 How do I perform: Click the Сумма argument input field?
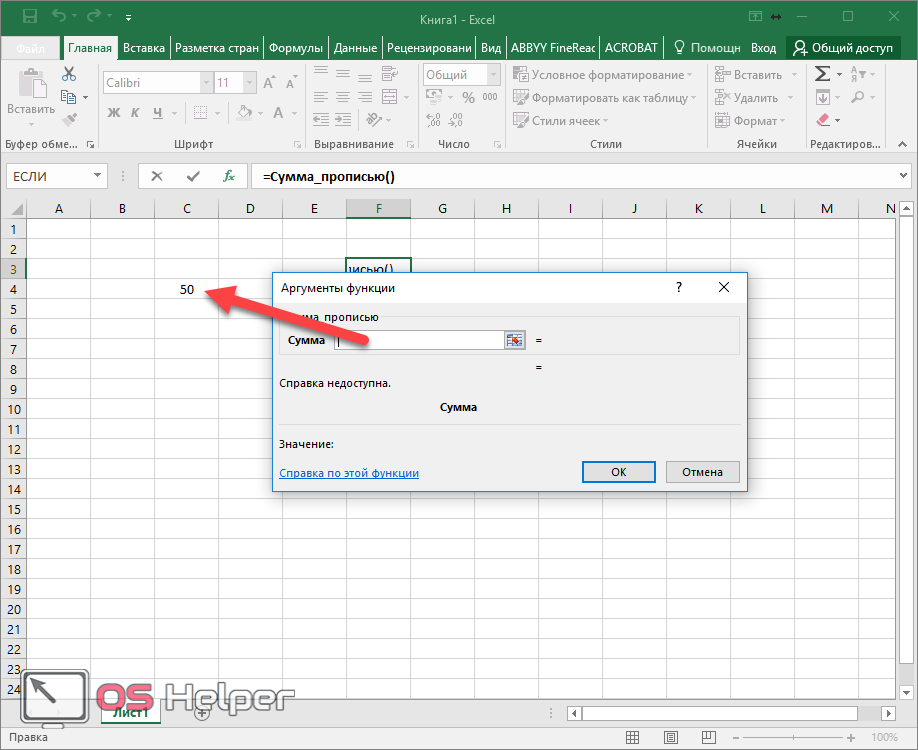click(420, 341)
